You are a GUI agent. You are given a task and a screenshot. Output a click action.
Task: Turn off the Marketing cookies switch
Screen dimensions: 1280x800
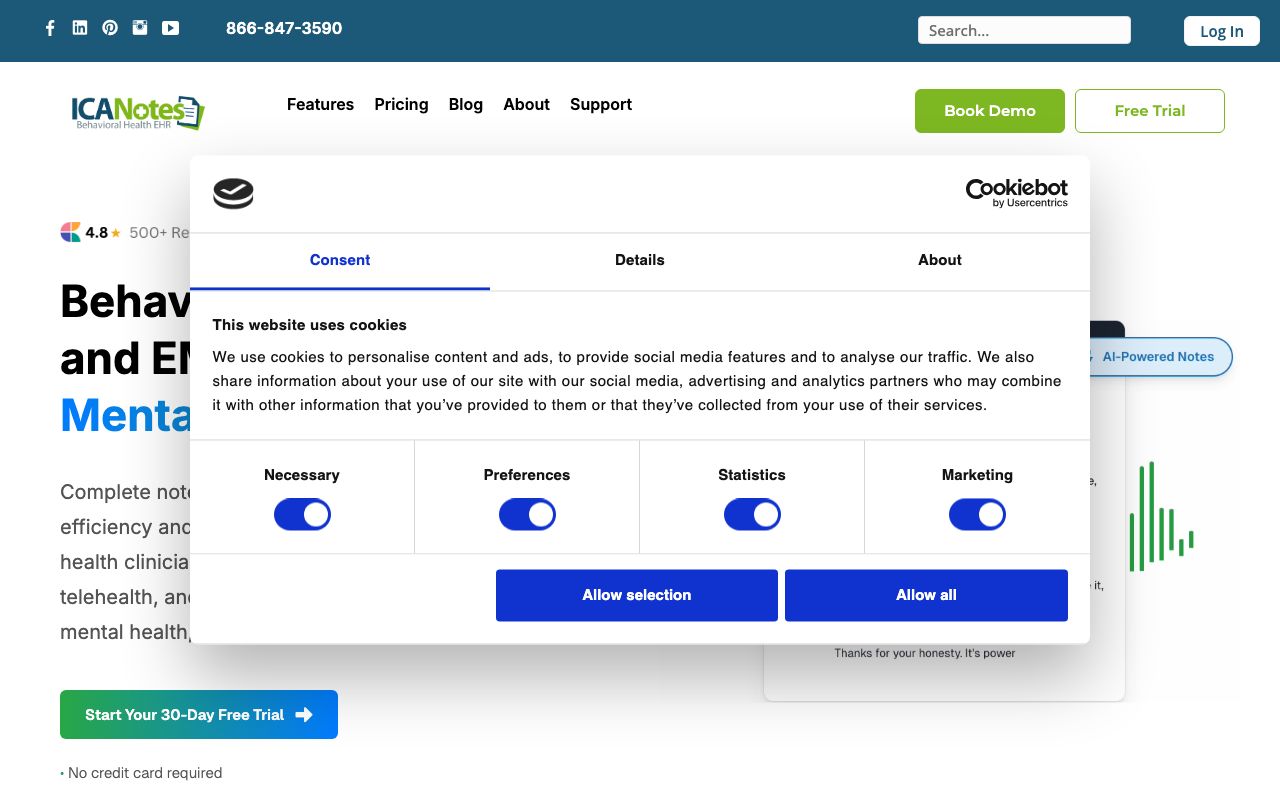pos(977,515)
